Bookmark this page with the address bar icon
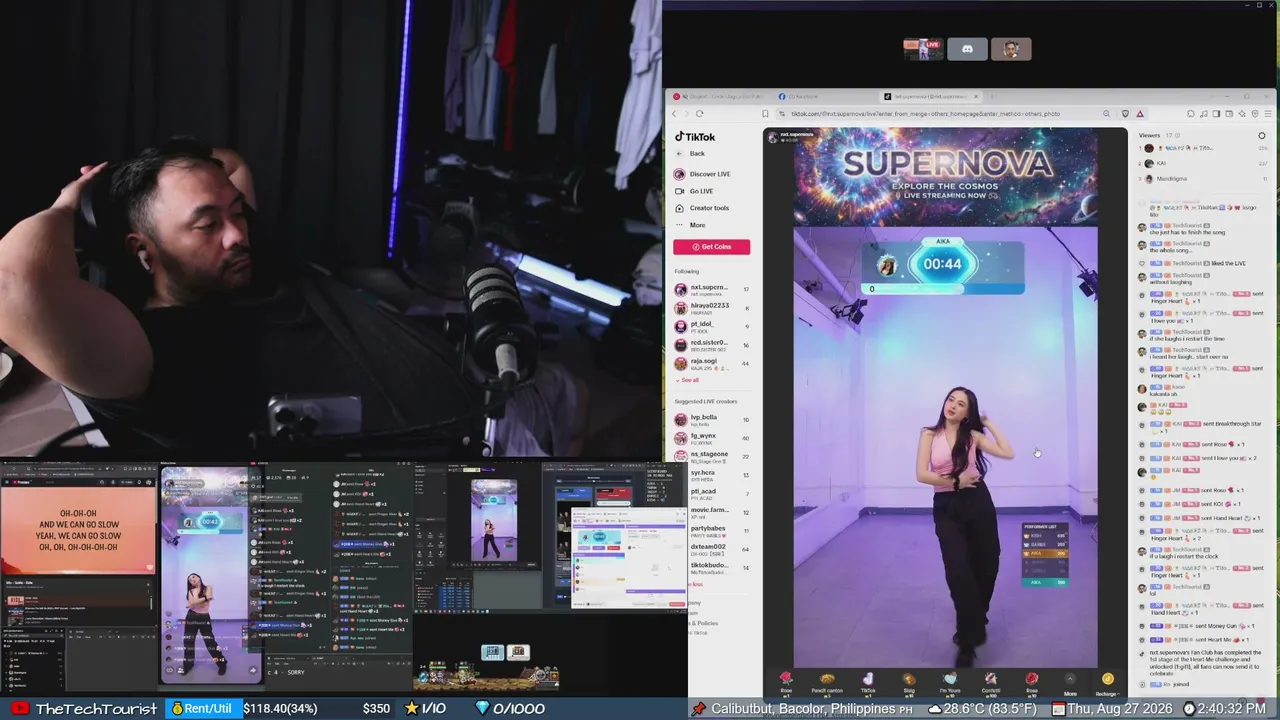The width and height of the screenshot is (1280, 720). pos(766,114)
